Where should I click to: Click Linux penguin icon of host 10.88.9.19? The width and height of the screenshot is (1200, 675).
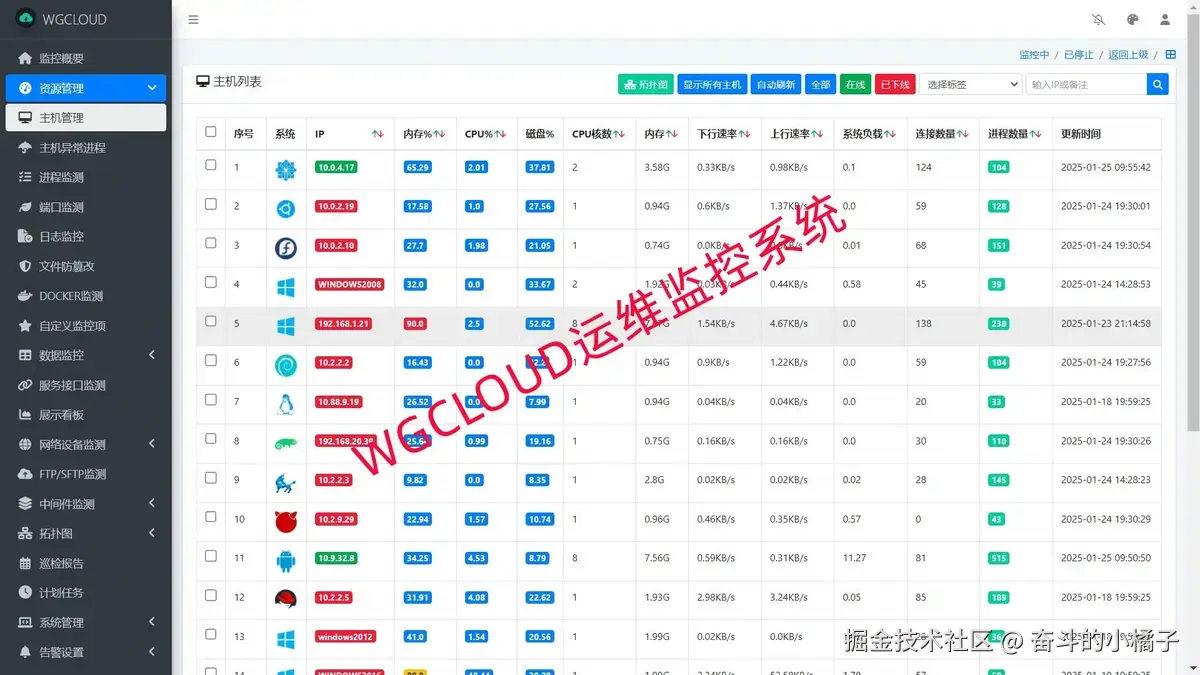285,404
